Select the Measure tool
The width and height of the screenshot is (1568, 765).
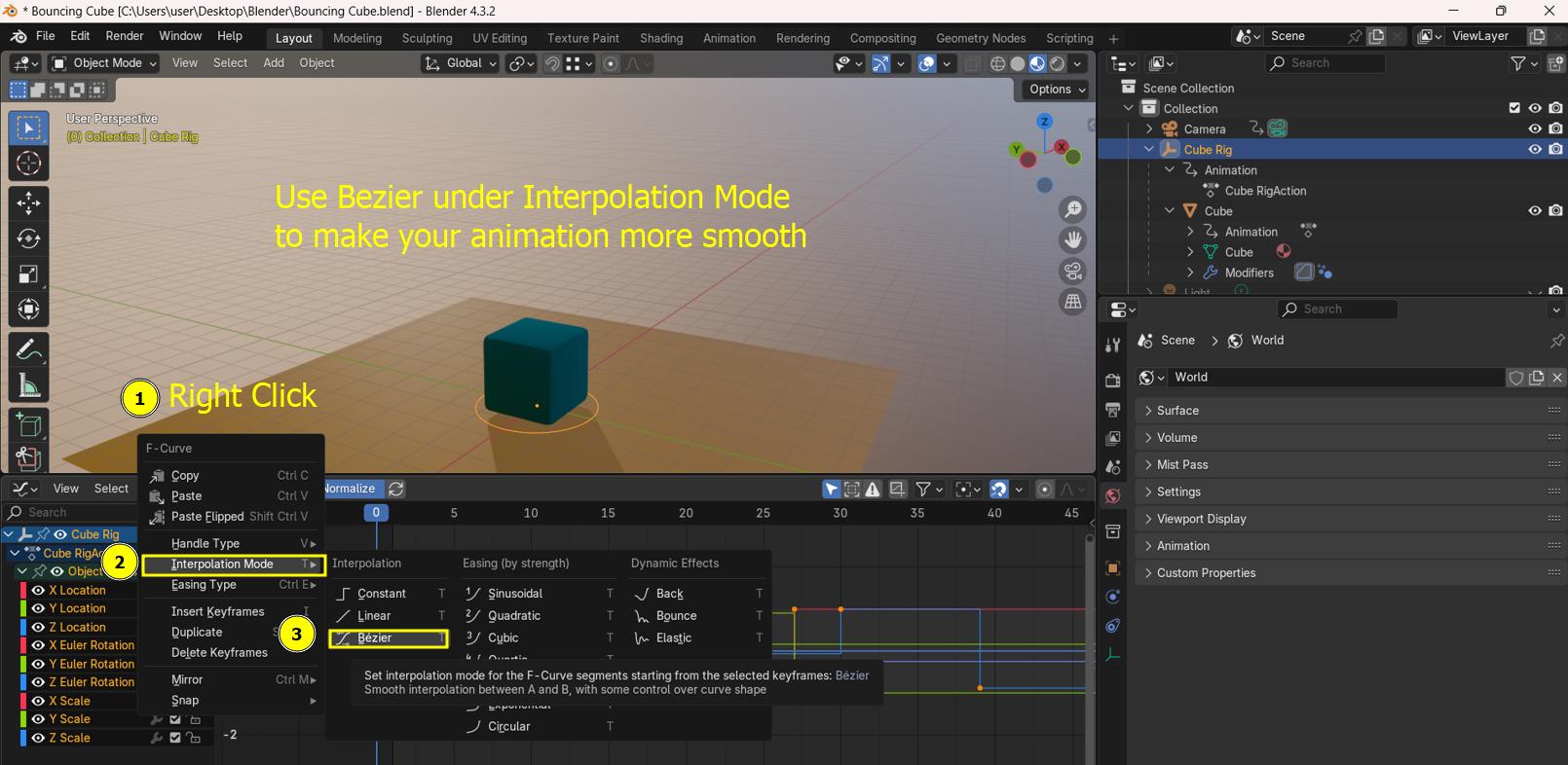pos(28,385)
